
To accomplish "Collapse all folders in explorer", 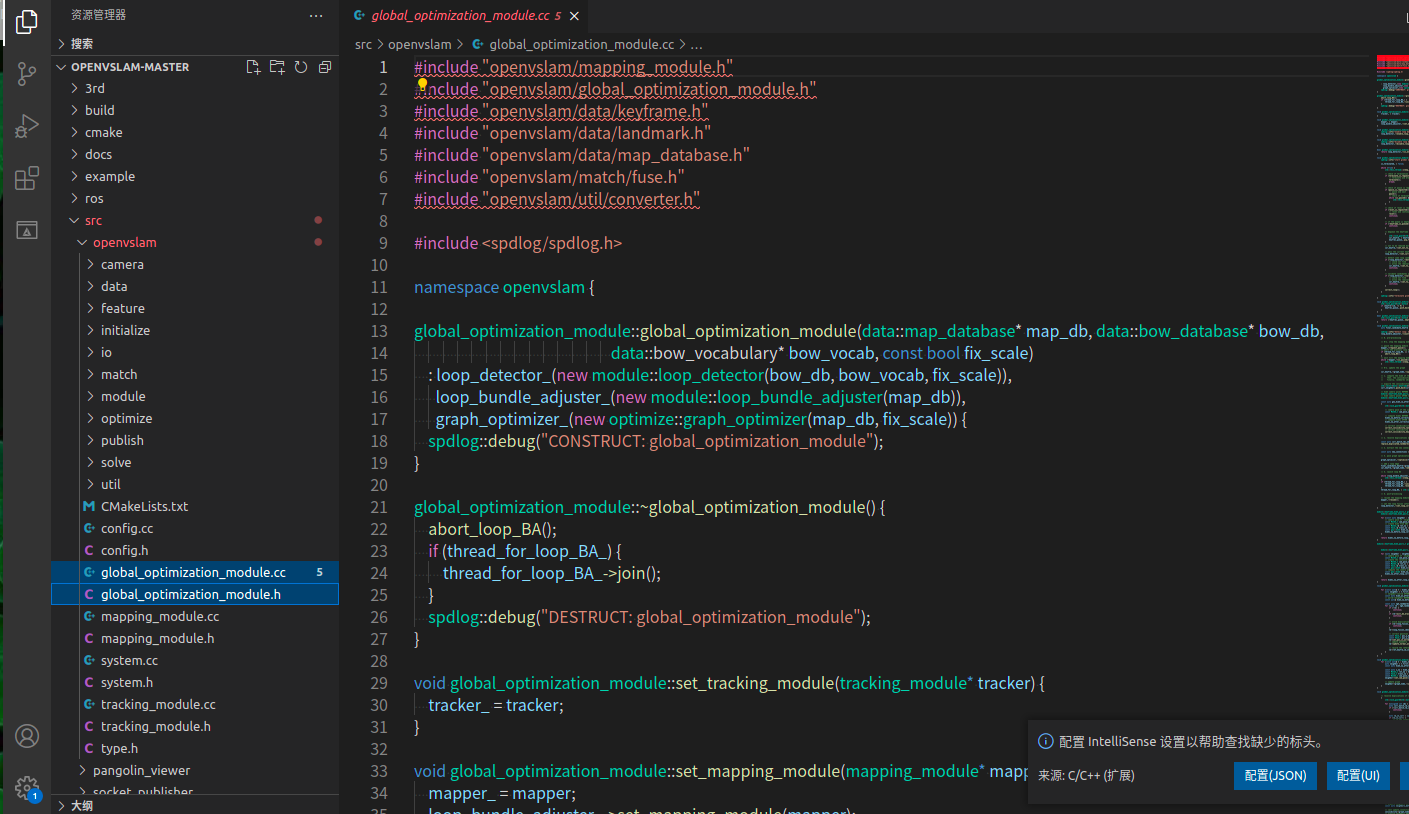I will click(x=325, y=67).
